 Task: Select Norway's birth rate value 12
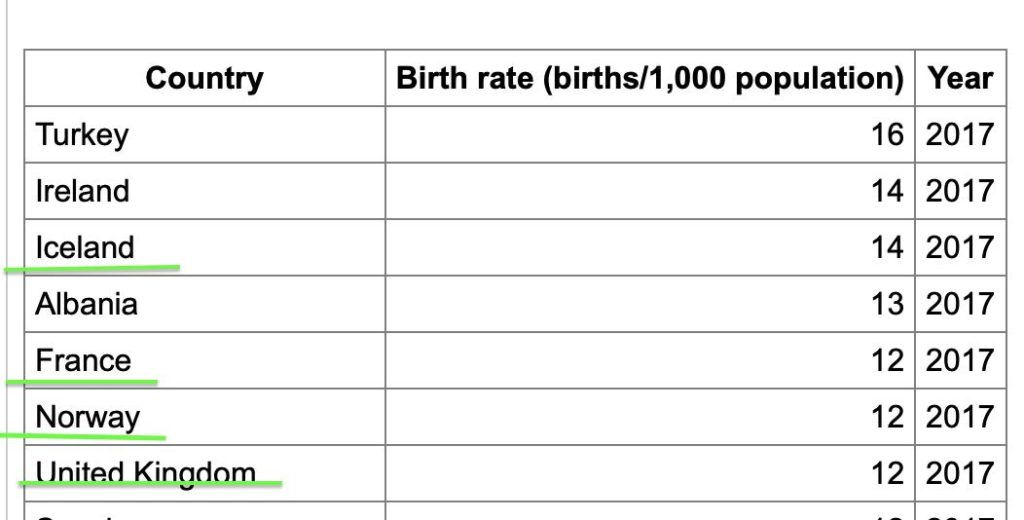click(650, 417)
